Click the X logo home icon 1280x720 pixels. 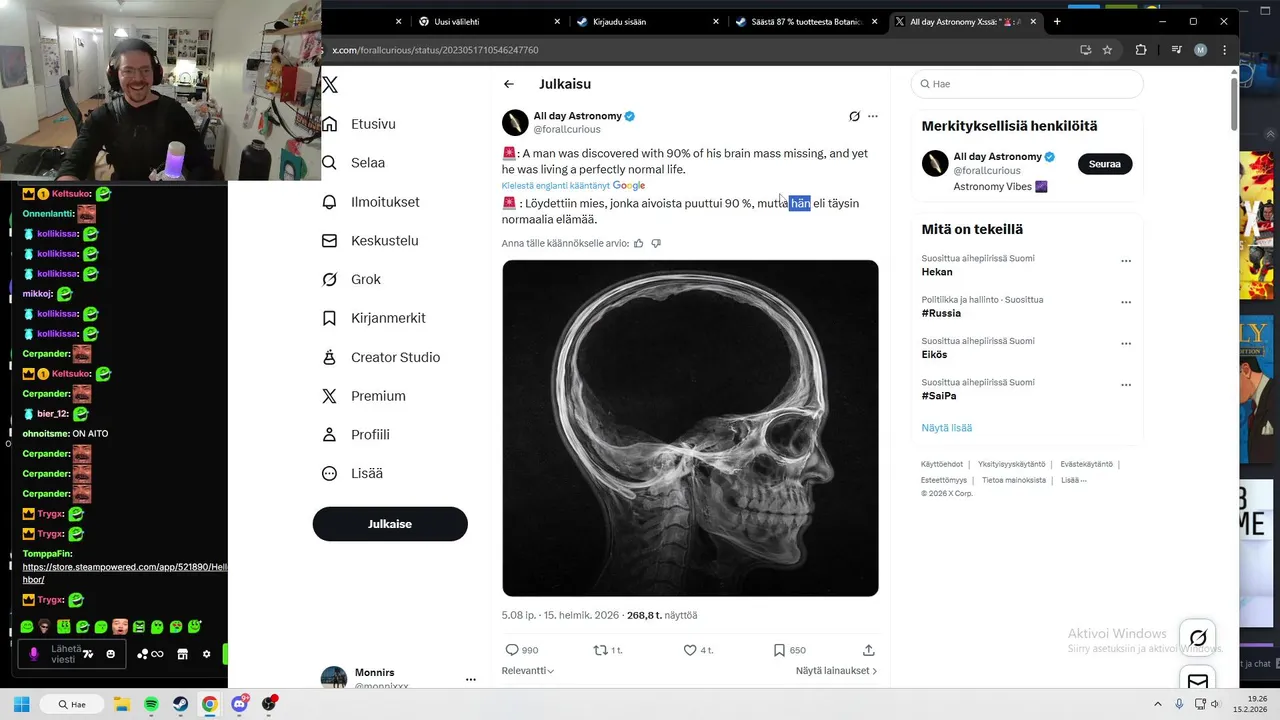tap(330, 85)
